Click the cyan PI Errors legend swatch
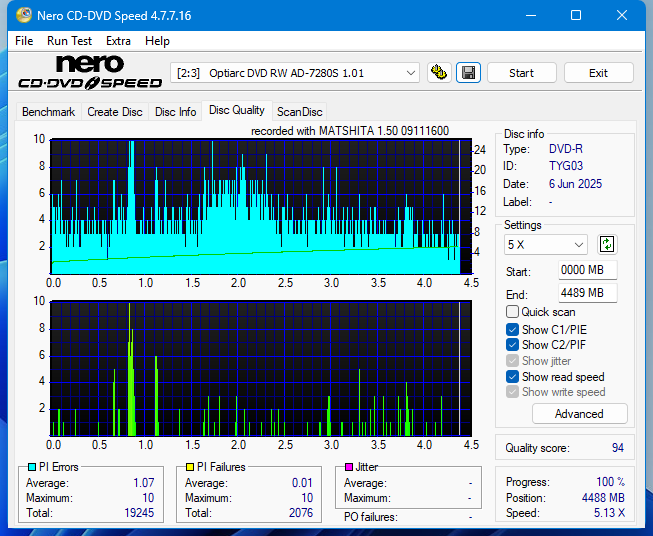The height and width of the screenshot is (536, 653). [x=32, y=467]
